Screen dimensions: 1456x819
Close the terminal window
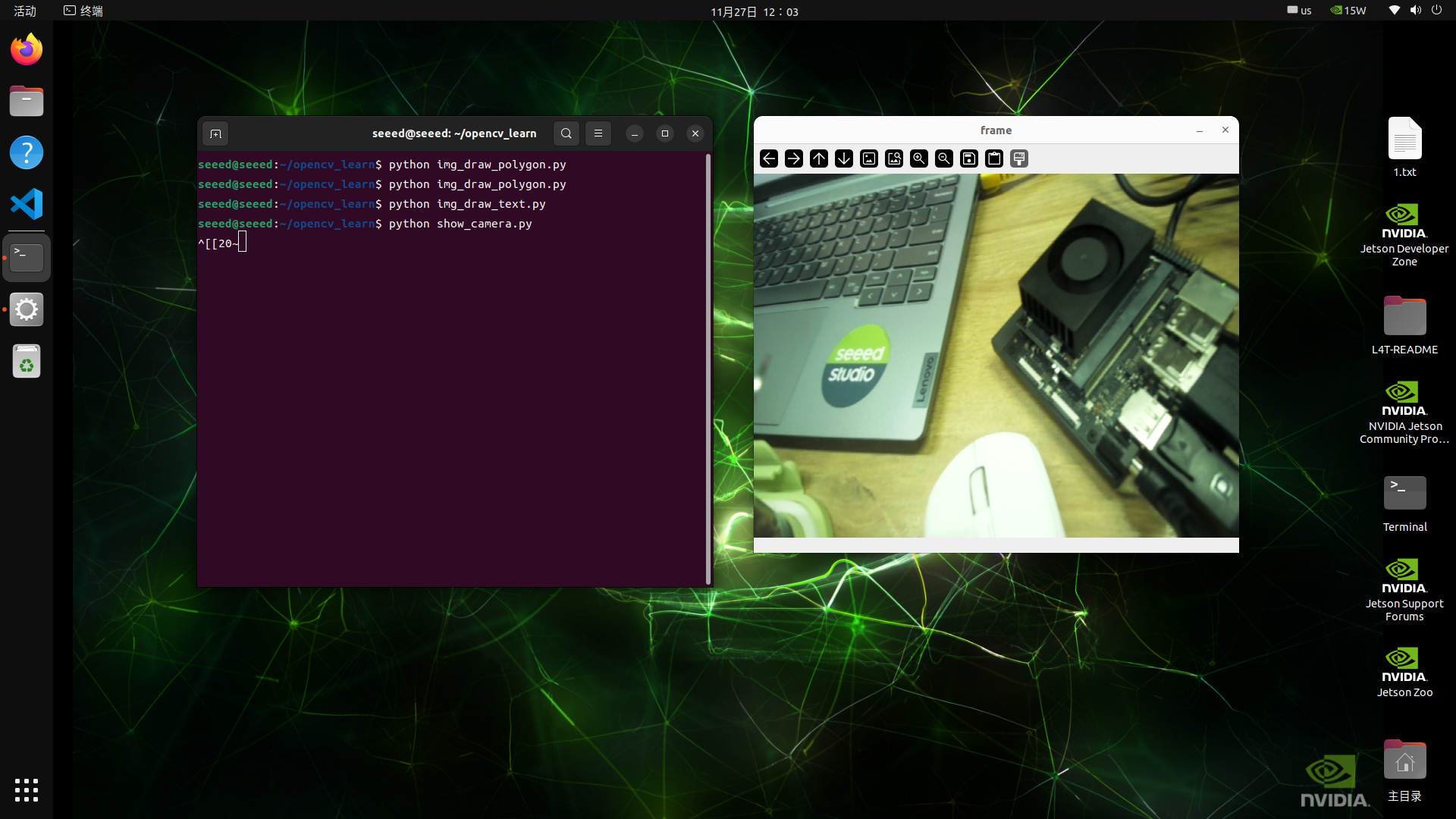pyautogui.click(x=695, y=133)
